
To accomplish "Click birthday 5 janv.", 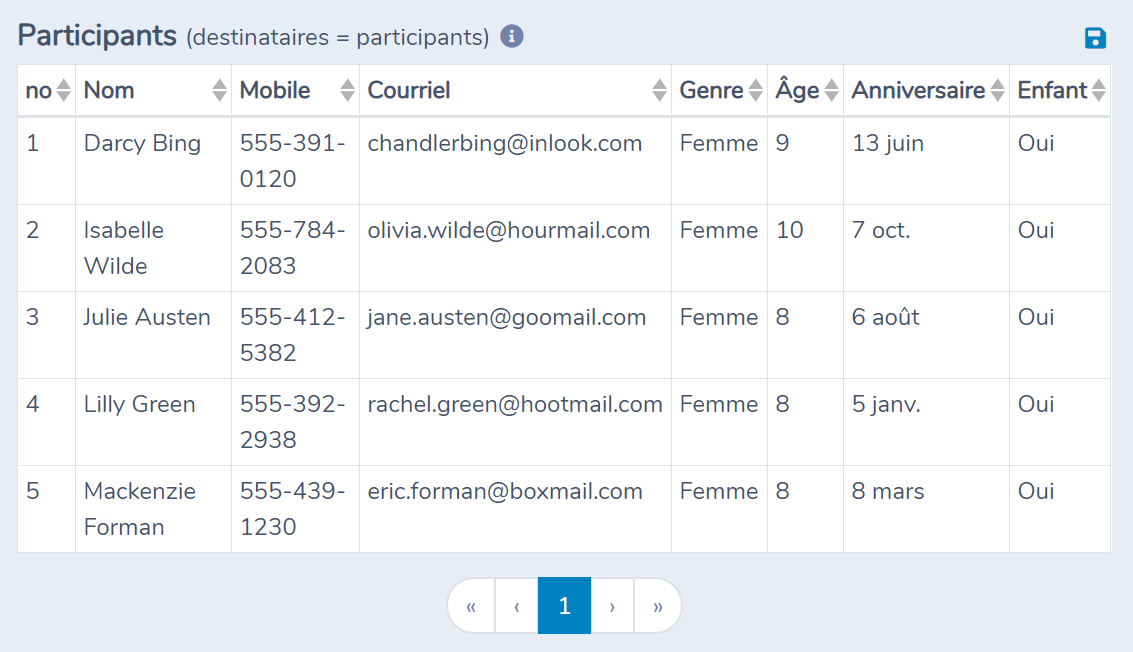I will (887, 404).
